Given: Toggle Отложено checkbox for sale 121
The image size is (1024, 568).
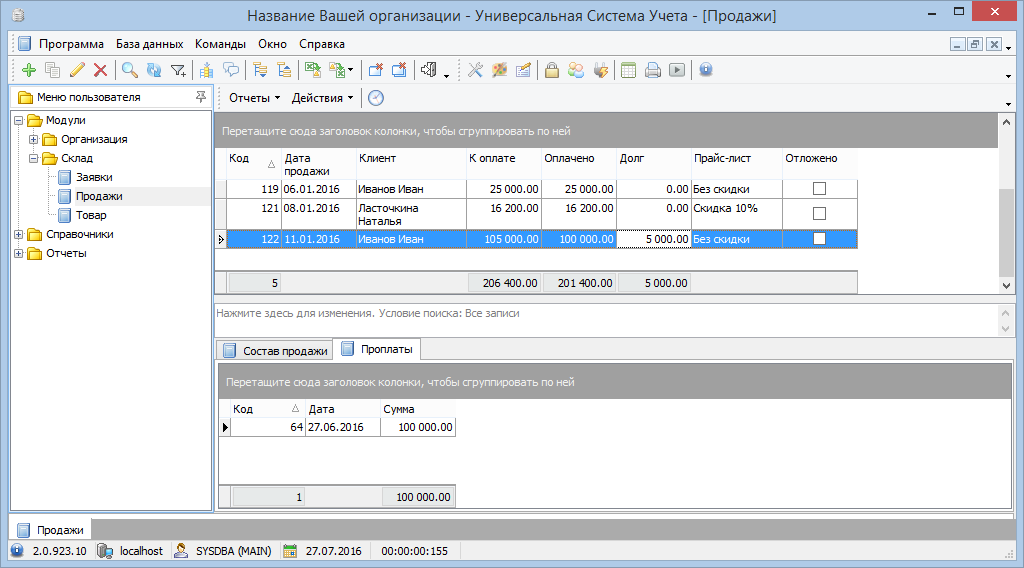Looking at the screenshot, I should pyautogui.click(x=819, y=213).
